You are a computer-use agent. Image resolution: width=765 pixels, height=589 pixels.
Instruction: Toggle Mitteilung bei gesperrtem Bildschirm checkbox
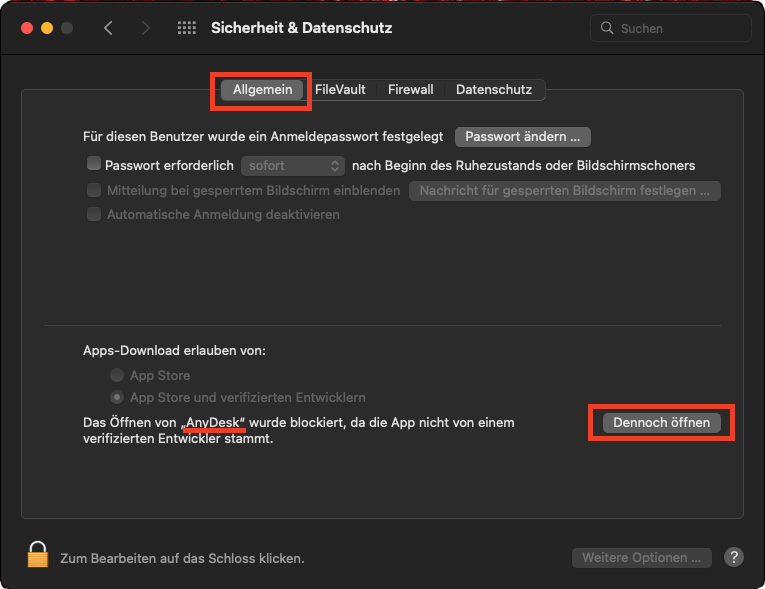tap(94, 190)
